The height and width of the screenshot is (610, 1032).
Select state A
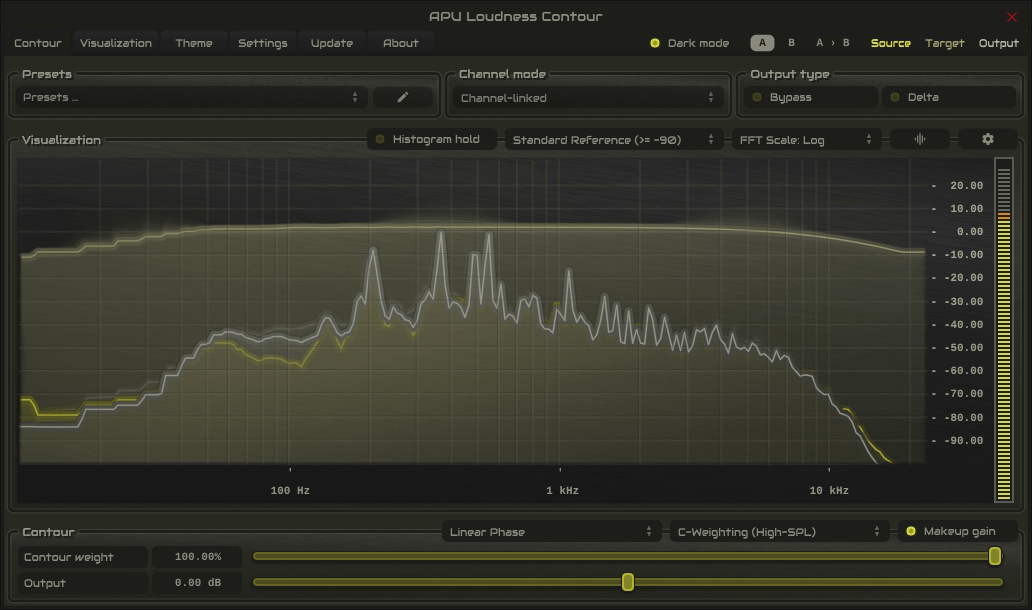pyautogui.click(x=762, y=43)
